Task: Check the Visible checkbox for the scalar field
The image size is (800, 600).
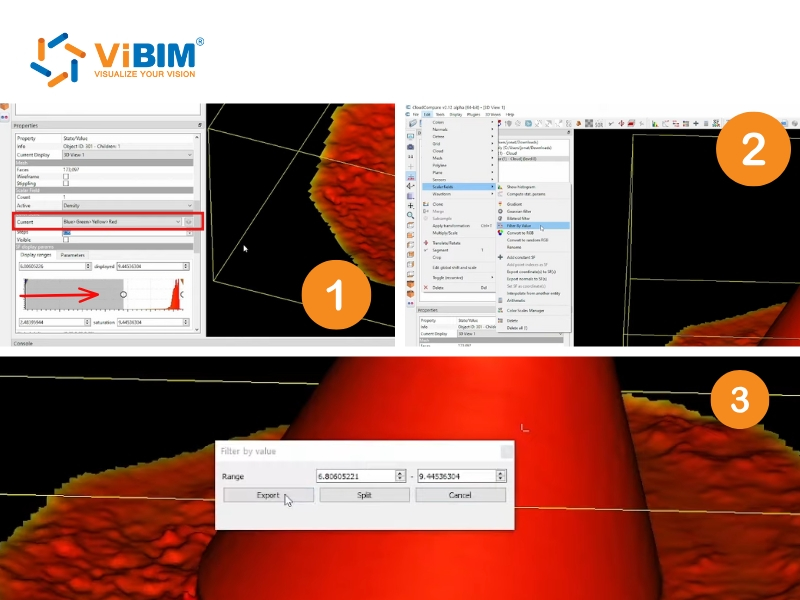Action: [64, 240]
